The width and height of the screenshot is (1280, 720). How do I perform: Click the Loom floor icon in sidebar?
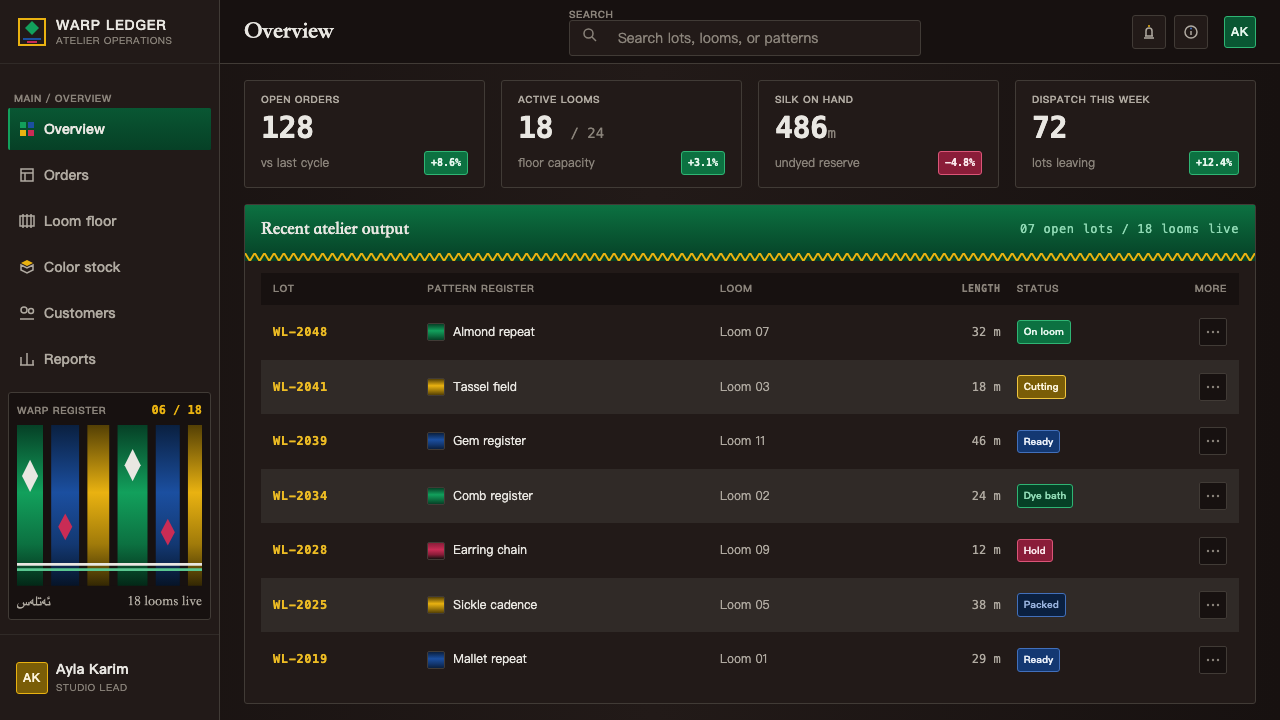(x=27, y=221)
